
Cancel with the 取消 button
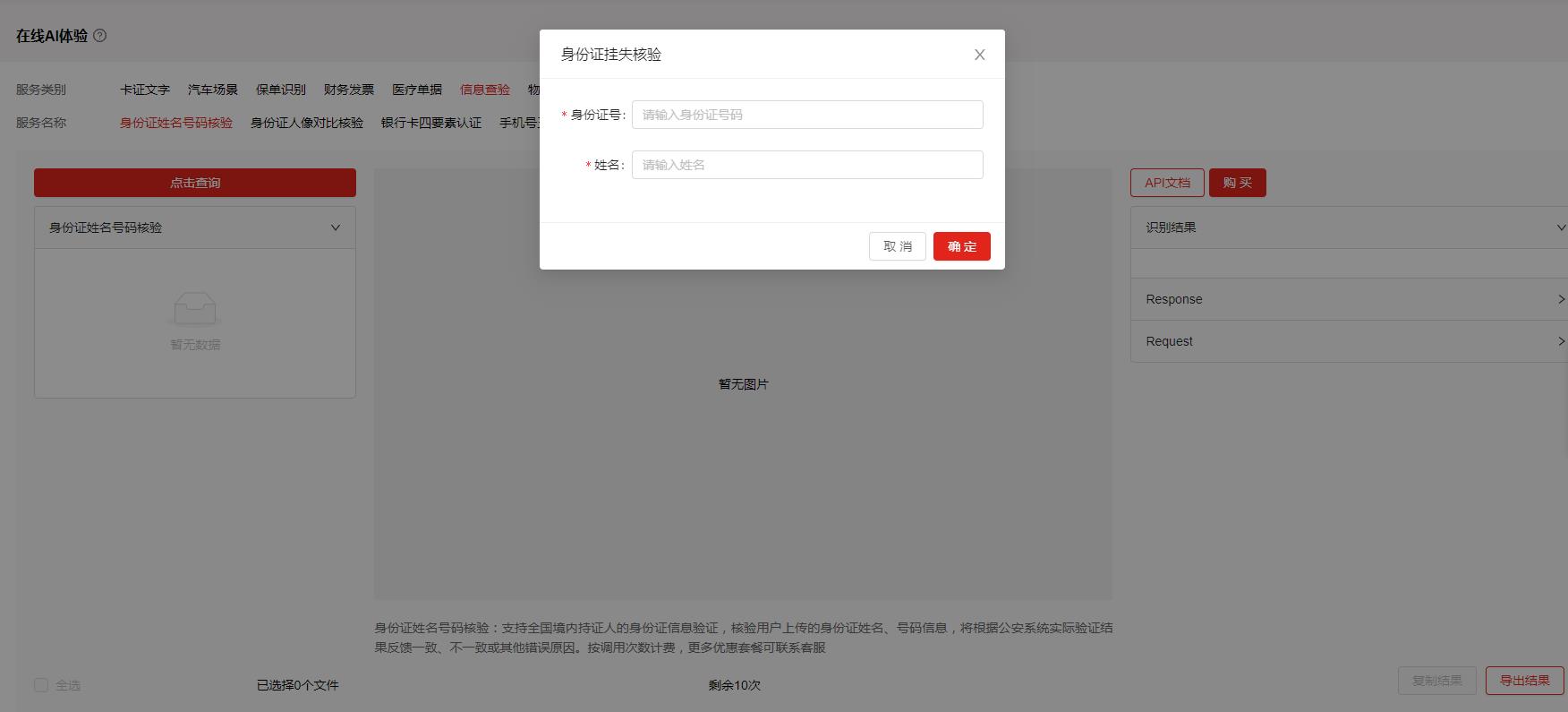[898, 246]
